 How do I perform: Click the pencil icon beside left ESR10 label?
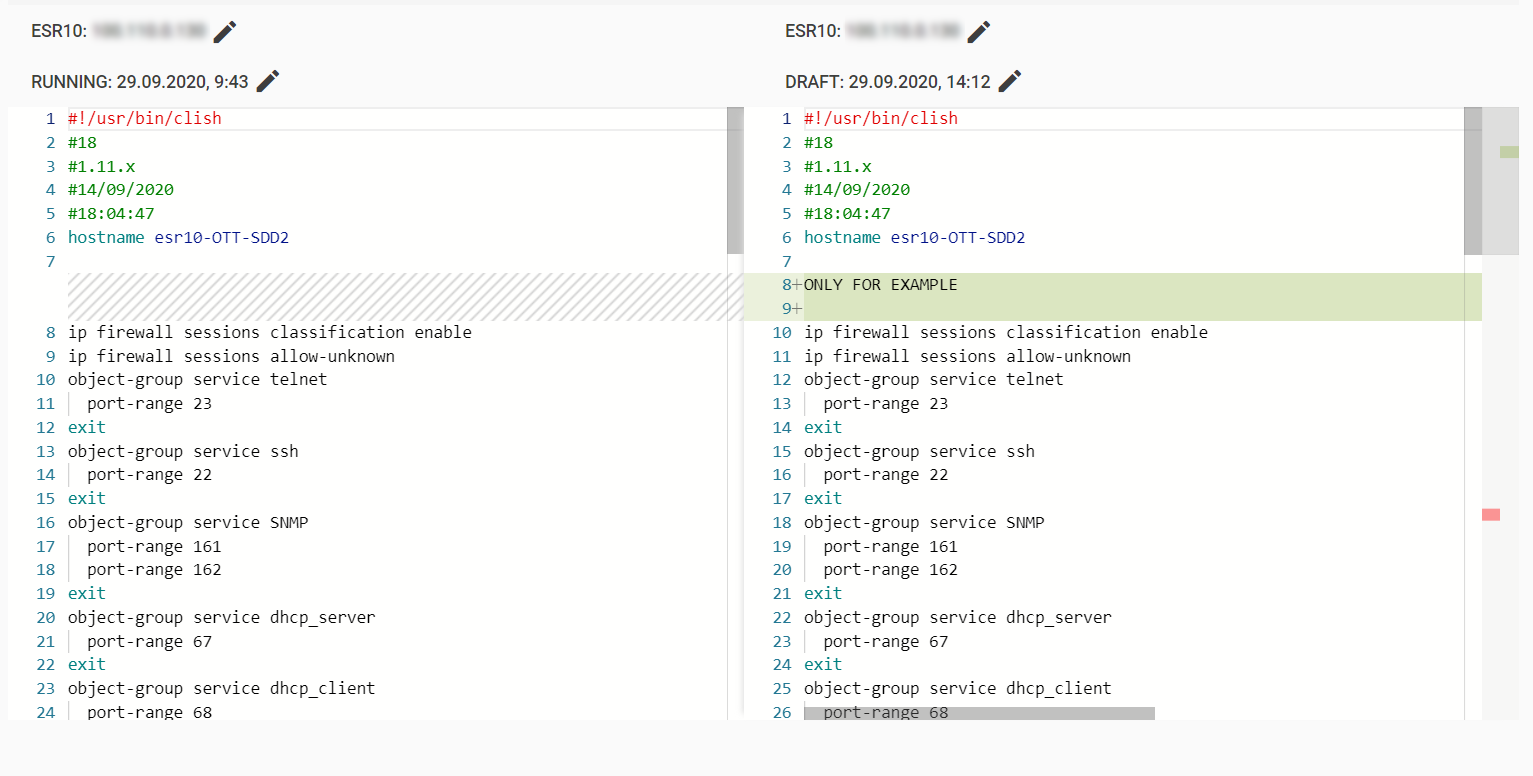pos(225,32)
